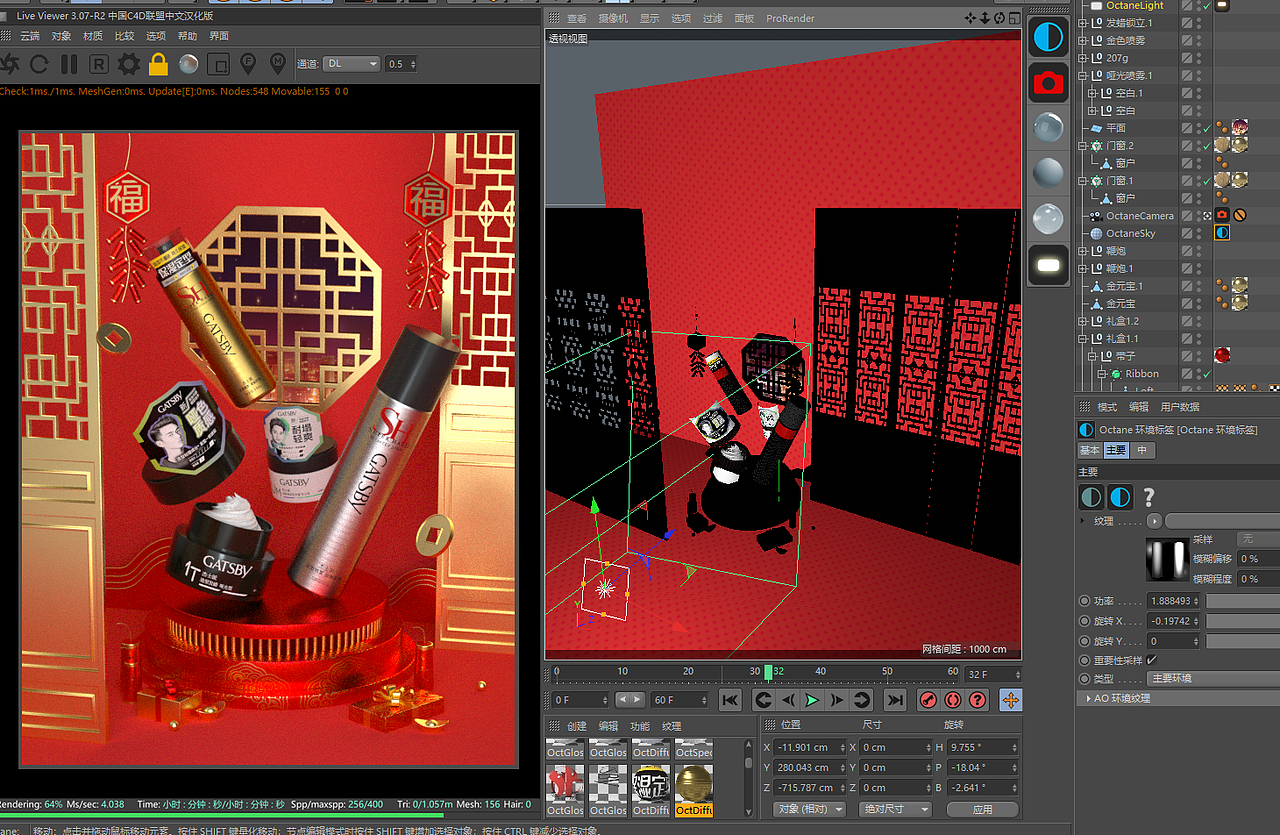Screen dimensions: 1280x835
Task: Open the Live Viewer settings gear icon
Action: tap(128, 63)
